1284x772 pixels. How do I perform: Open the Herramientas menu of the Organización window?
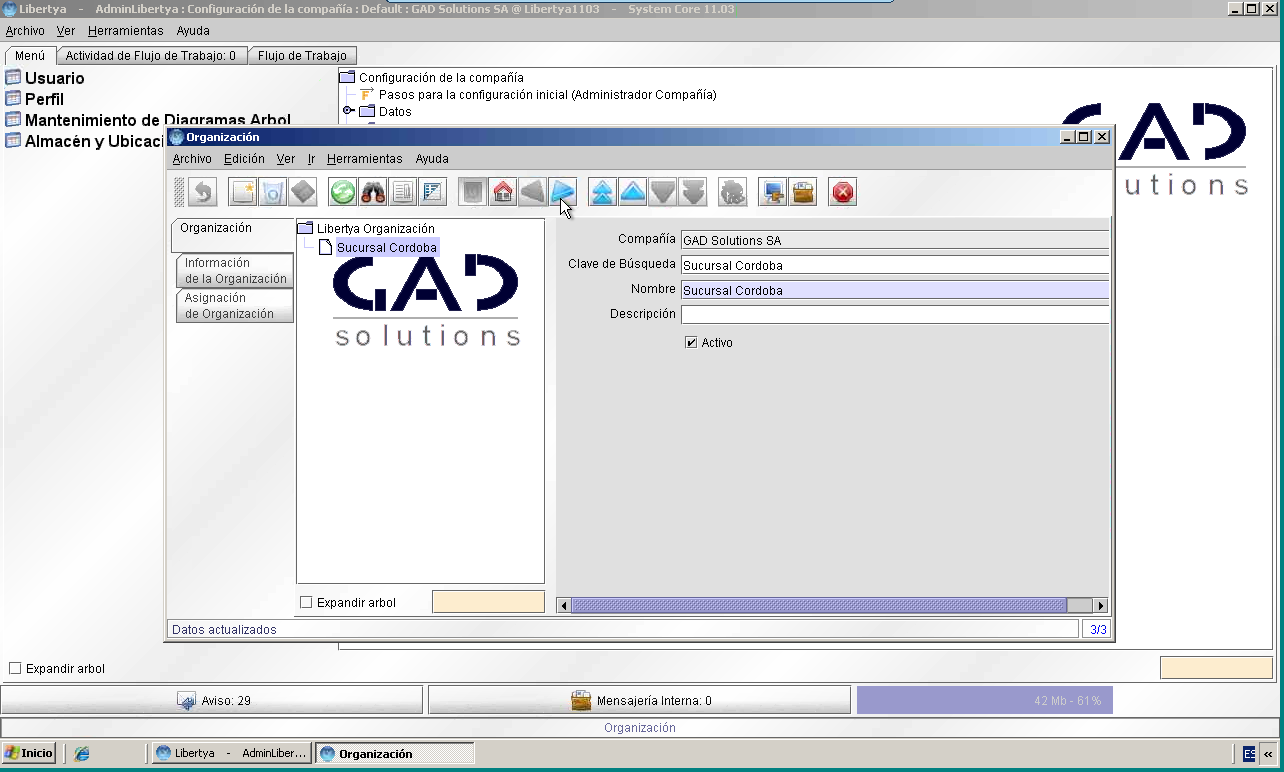pos(365,159)
